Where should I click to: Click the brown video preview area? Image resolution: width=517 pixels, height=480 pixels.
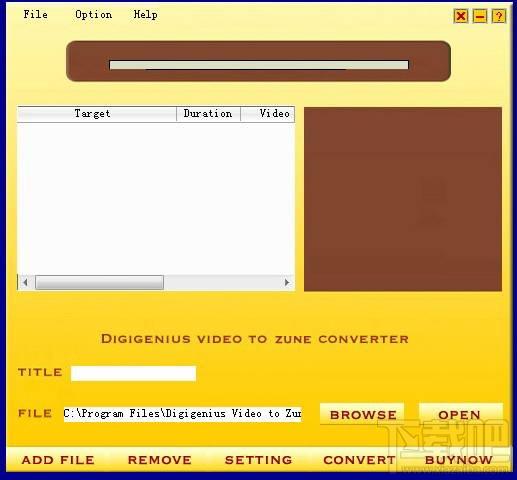[x=403, y=199]
